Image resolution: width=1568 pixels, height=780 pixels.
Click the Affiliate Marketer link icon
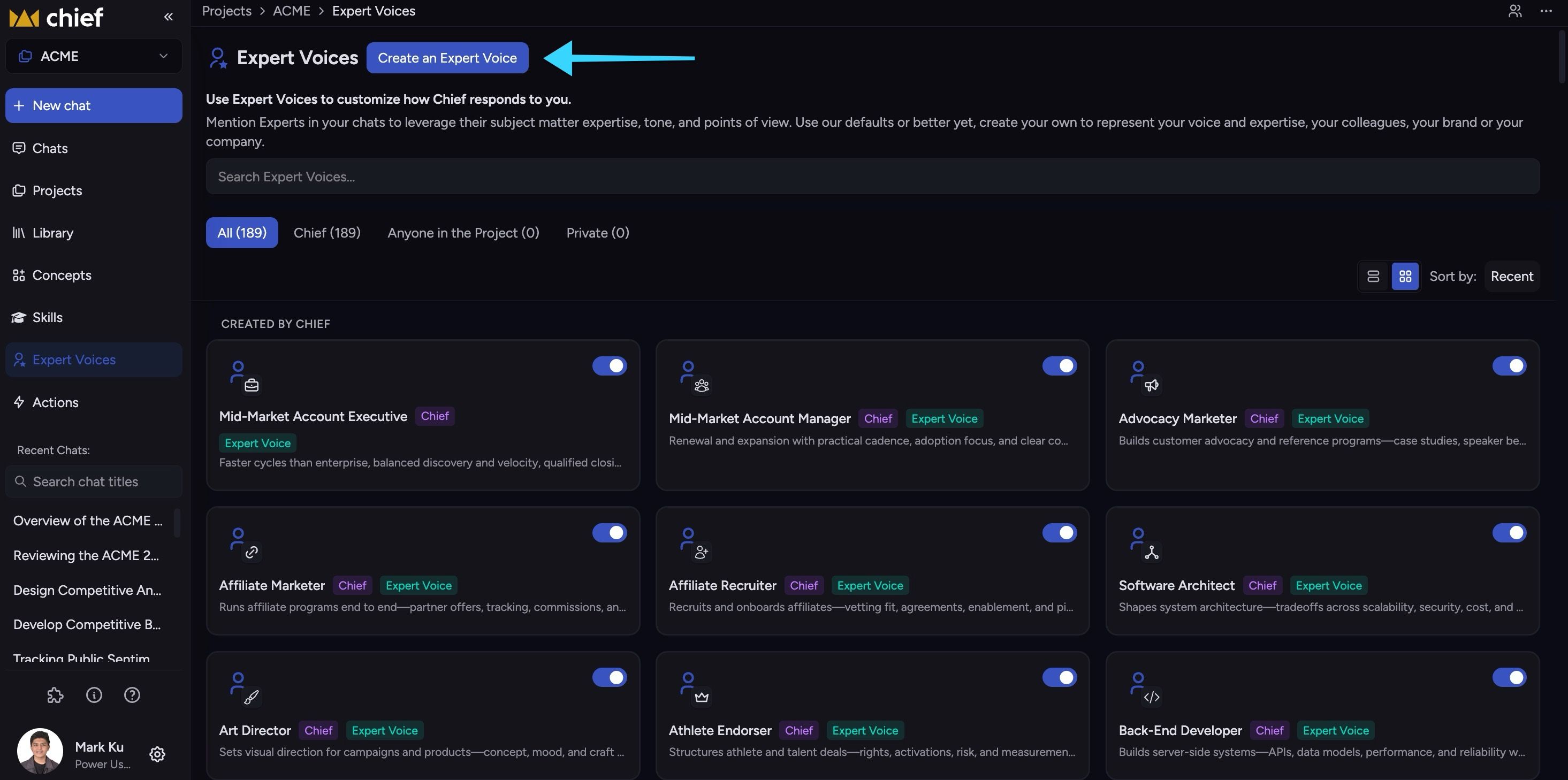pos(252,552)
